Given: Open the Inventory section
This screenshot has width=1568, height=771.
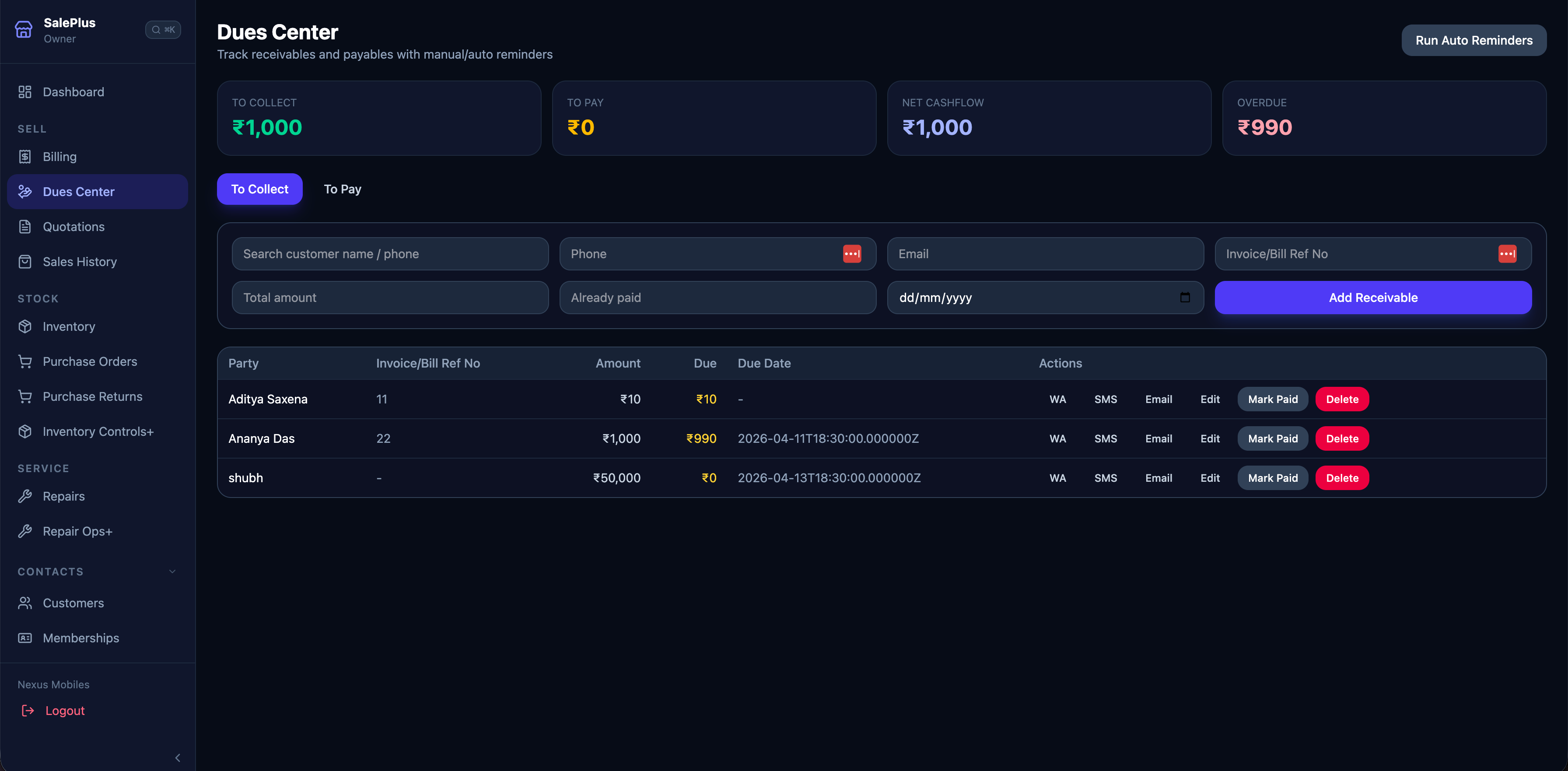Looking at the screenshot, I should pos(68,326).
